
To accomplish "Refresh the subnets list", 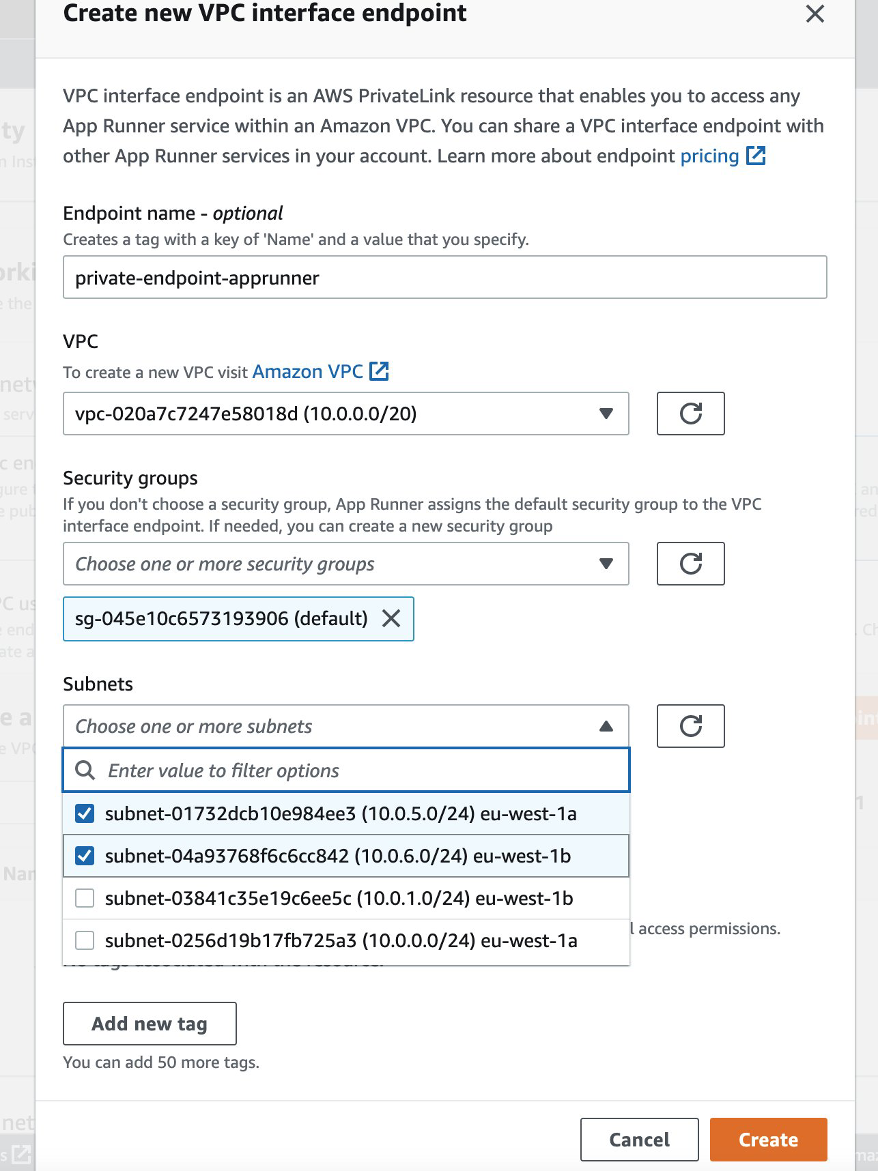I will click(690, 726).
